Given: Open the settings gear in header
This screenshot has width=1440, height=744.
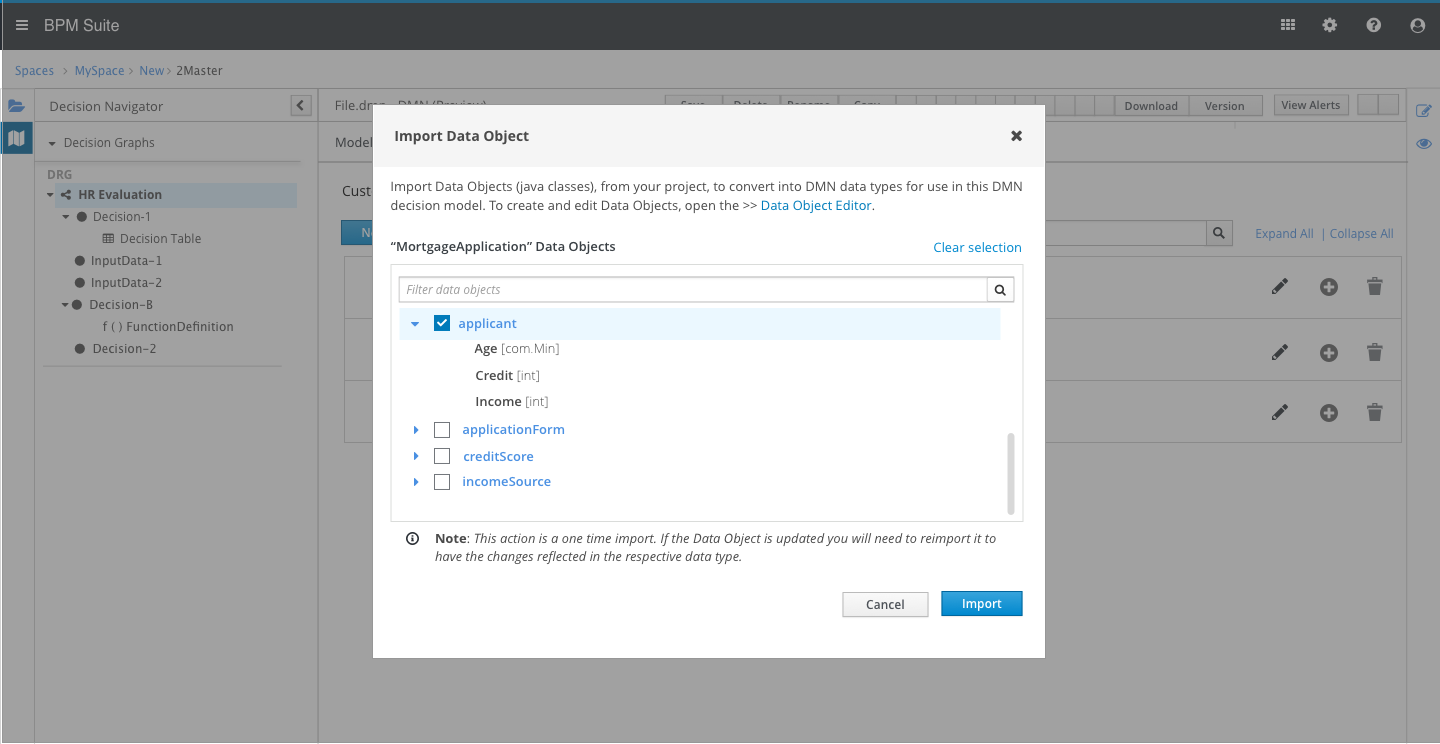Looking at the screenshot, I should point(1330,25).
